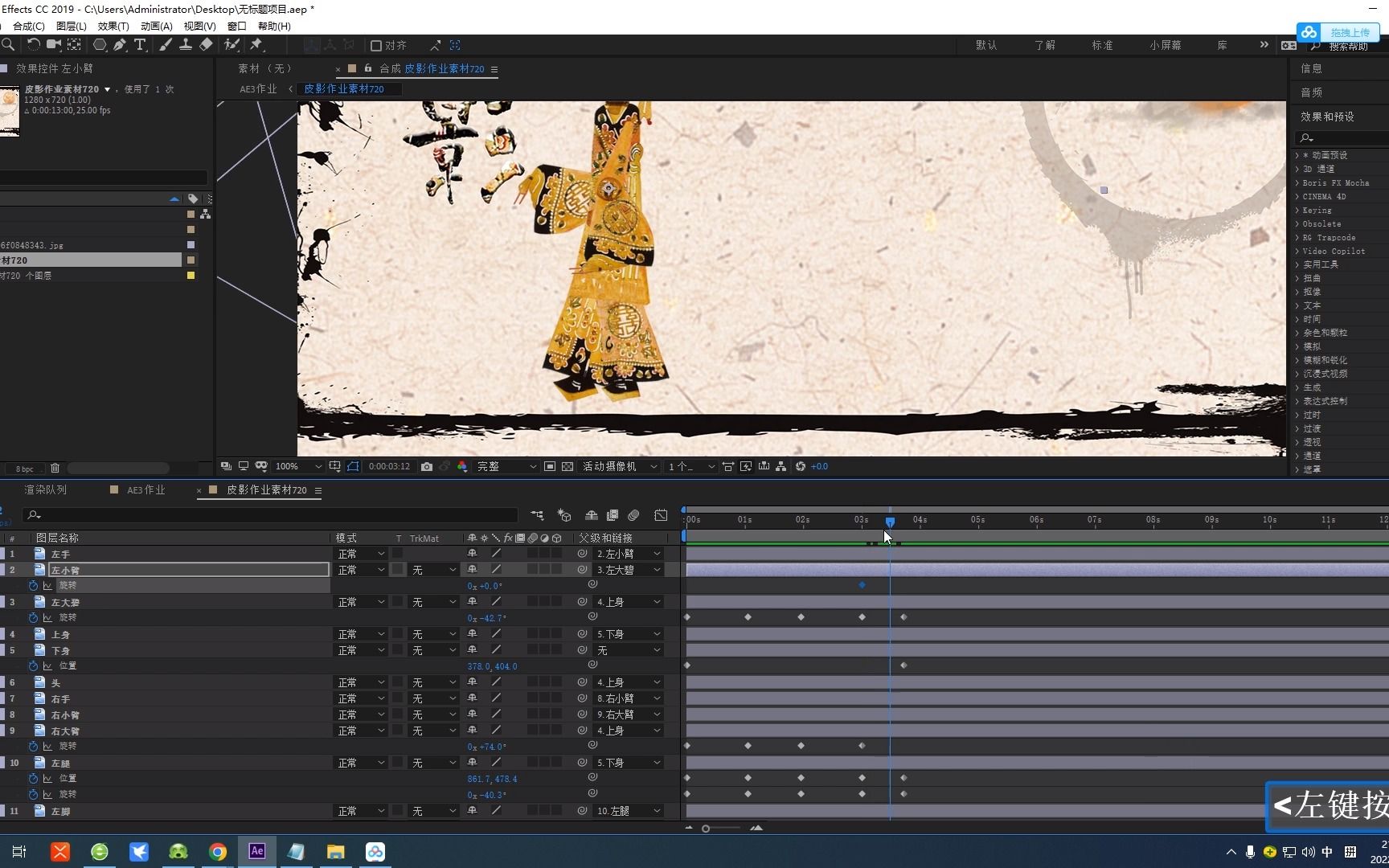Screen dimensions: 1389x868
Task: Open the view layout 1个 dropdown
Action: (x=691, y=466)
